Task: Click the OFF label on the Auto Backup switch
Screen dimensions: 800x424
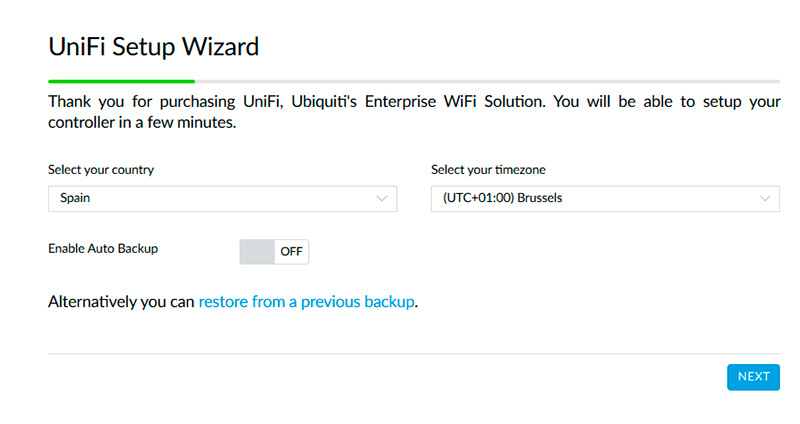Action: tap(291, 251)
